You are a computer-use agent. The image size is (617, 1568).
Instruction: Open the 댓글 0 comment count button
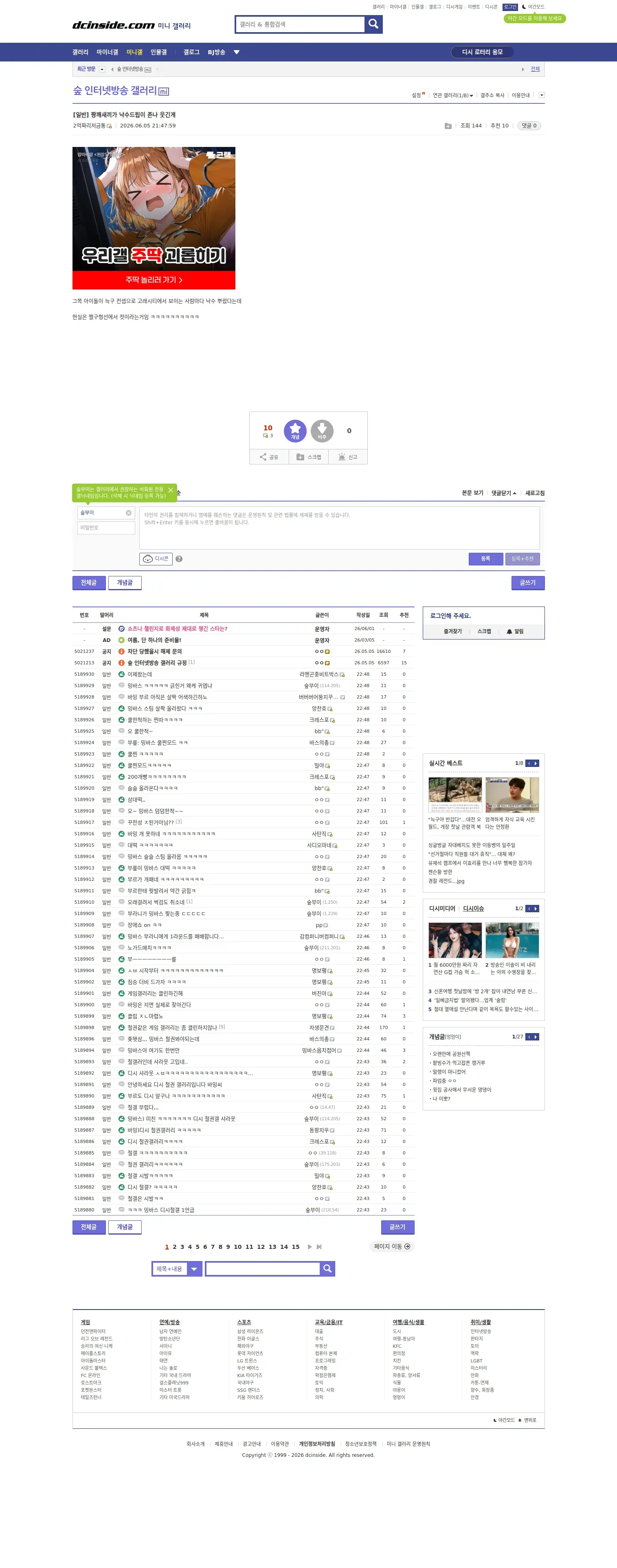pyautogui.click(x=529, y=126)
